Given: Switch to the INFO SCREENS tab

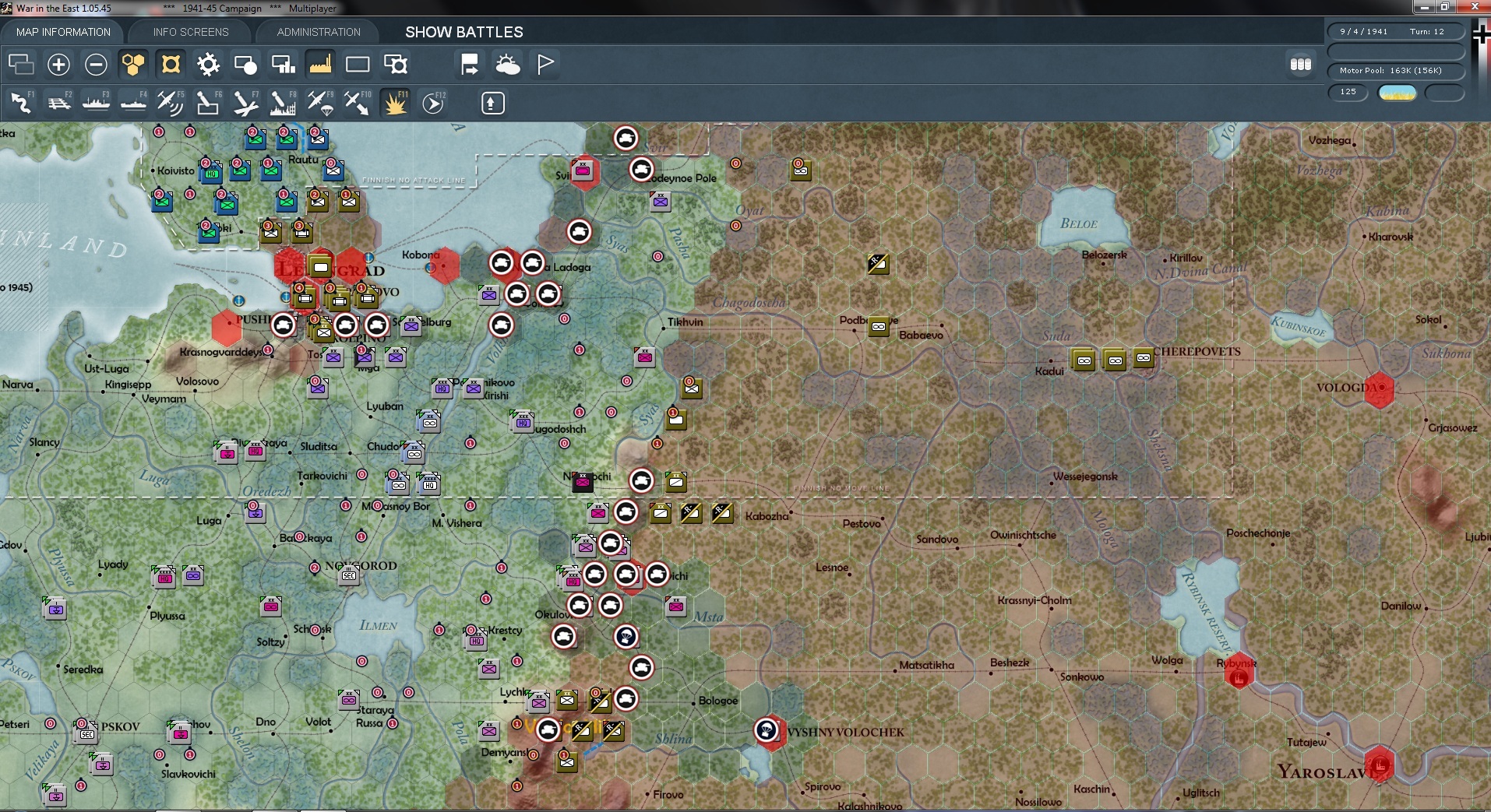Looking at the screenshot, I should (x=191, y=32).
